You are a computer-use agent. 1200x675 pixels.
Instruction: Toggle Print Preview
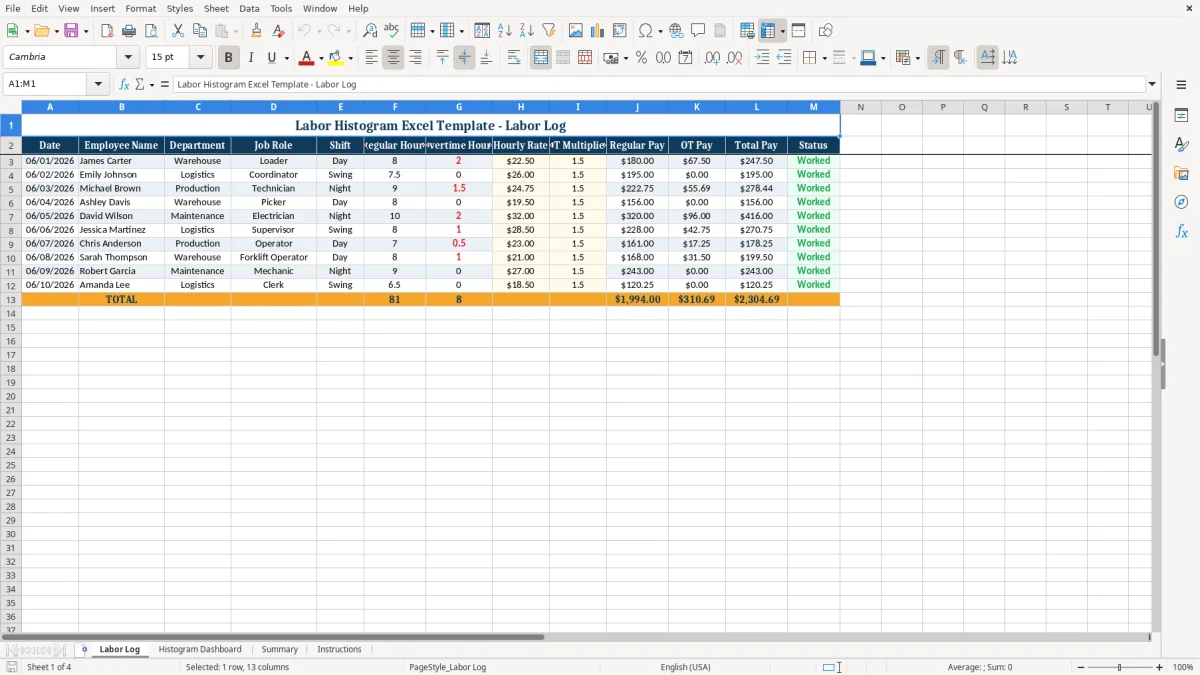click(151, 31)
